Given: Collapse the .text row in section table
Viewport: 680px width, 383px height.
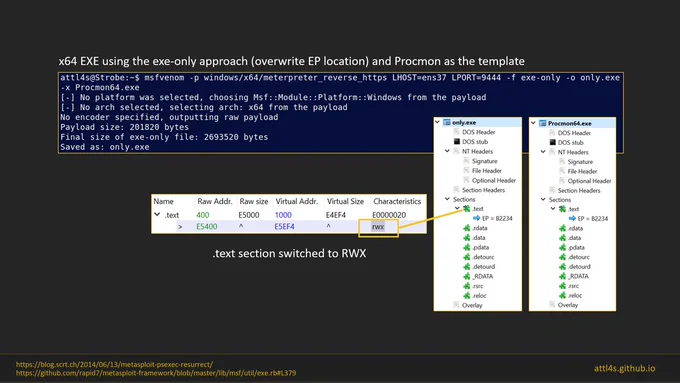Looking at the screenshot, I should (x=157, y=215).
